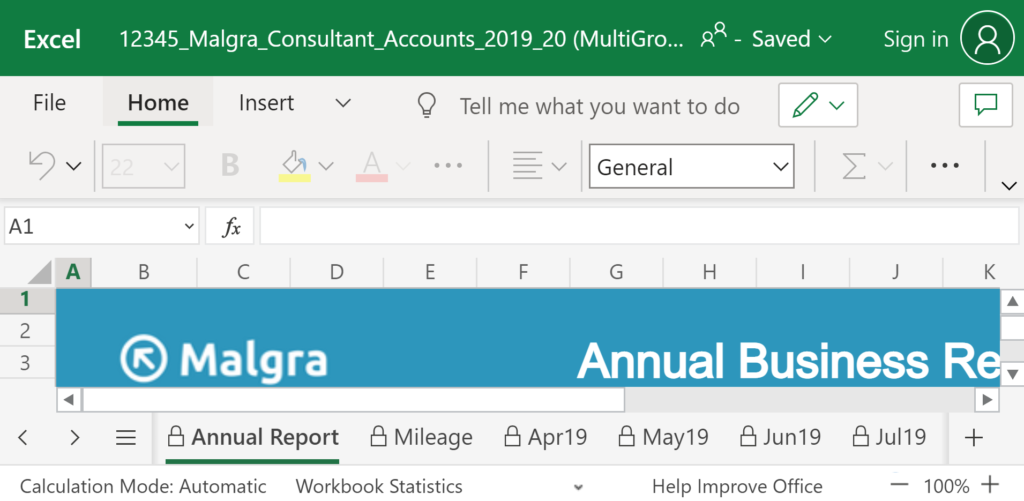Select column A header
The width and height of the screenshot is (1024, 501).
(x=72, y=272)
